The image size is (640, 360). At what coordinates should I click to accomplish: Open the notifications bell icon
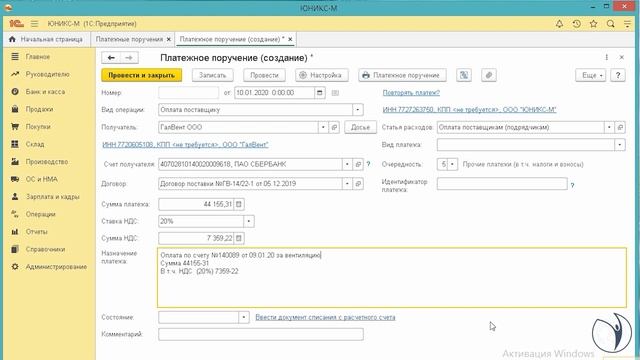[x=559, y=24]
